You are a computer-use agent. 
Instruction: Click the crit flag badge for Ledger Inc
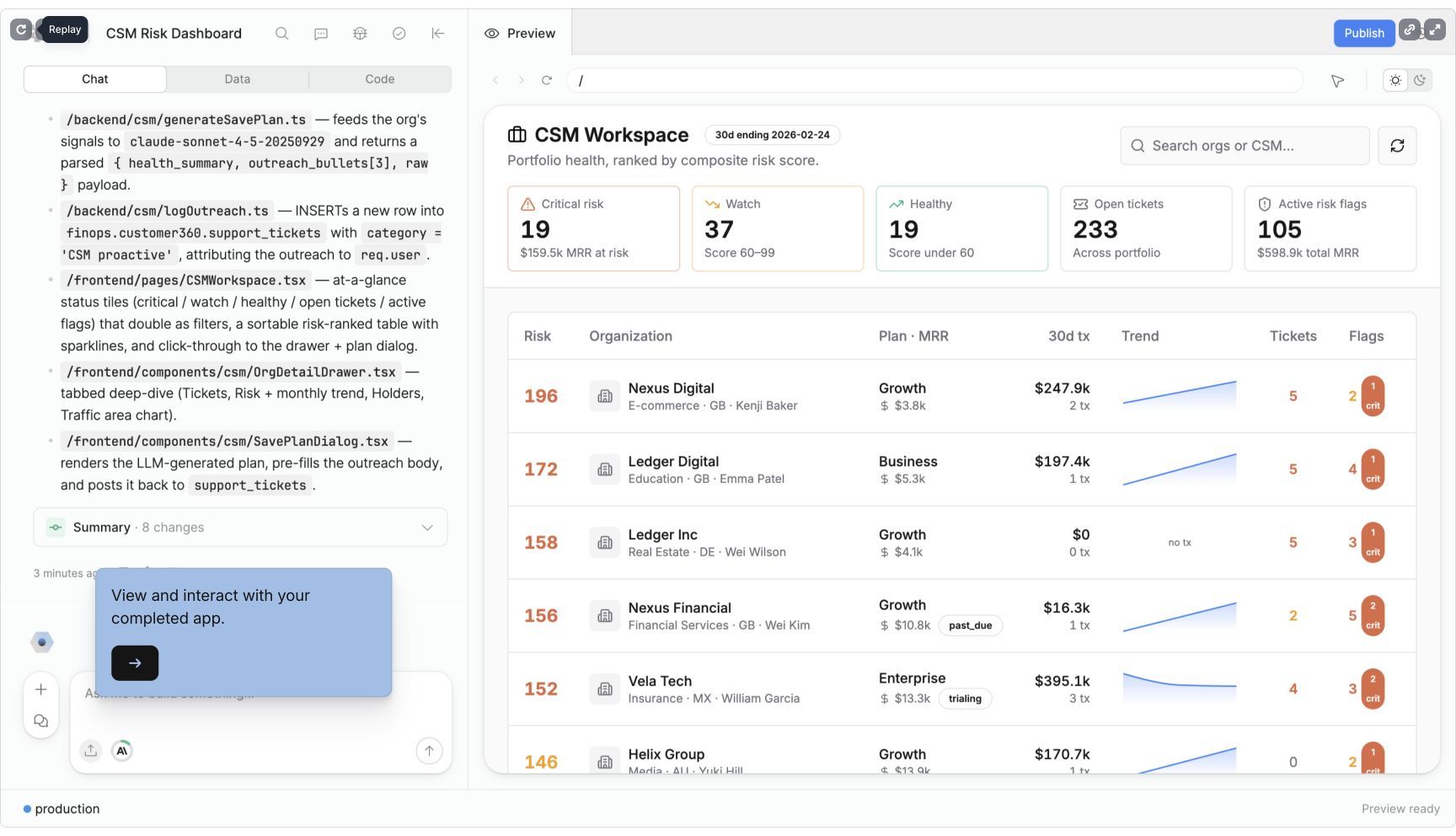coord(1373,543)
